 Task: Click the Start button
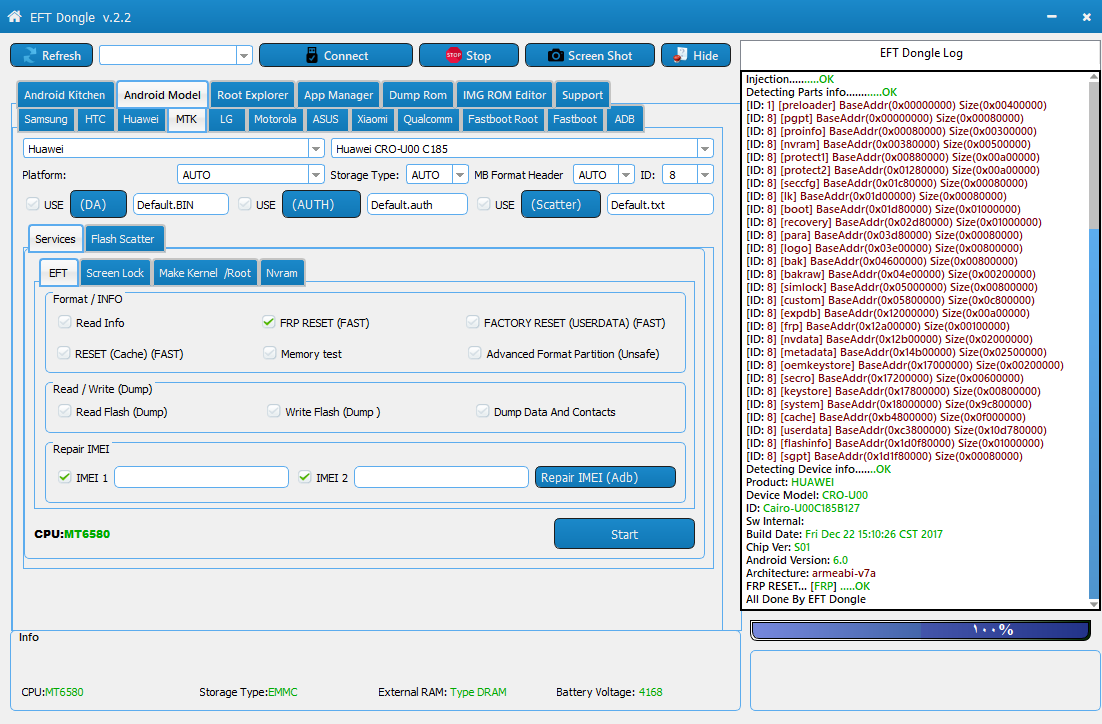pos(624,534)
